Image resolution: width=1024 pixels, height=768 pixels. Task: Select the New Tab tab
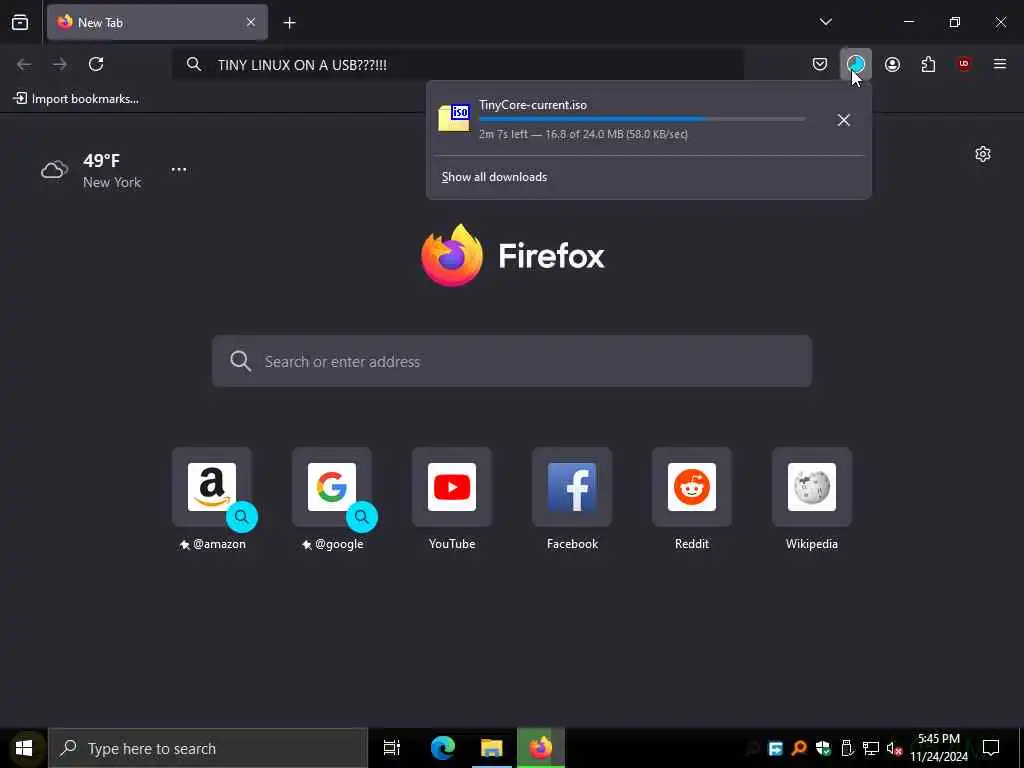click(x=157, y=22)
